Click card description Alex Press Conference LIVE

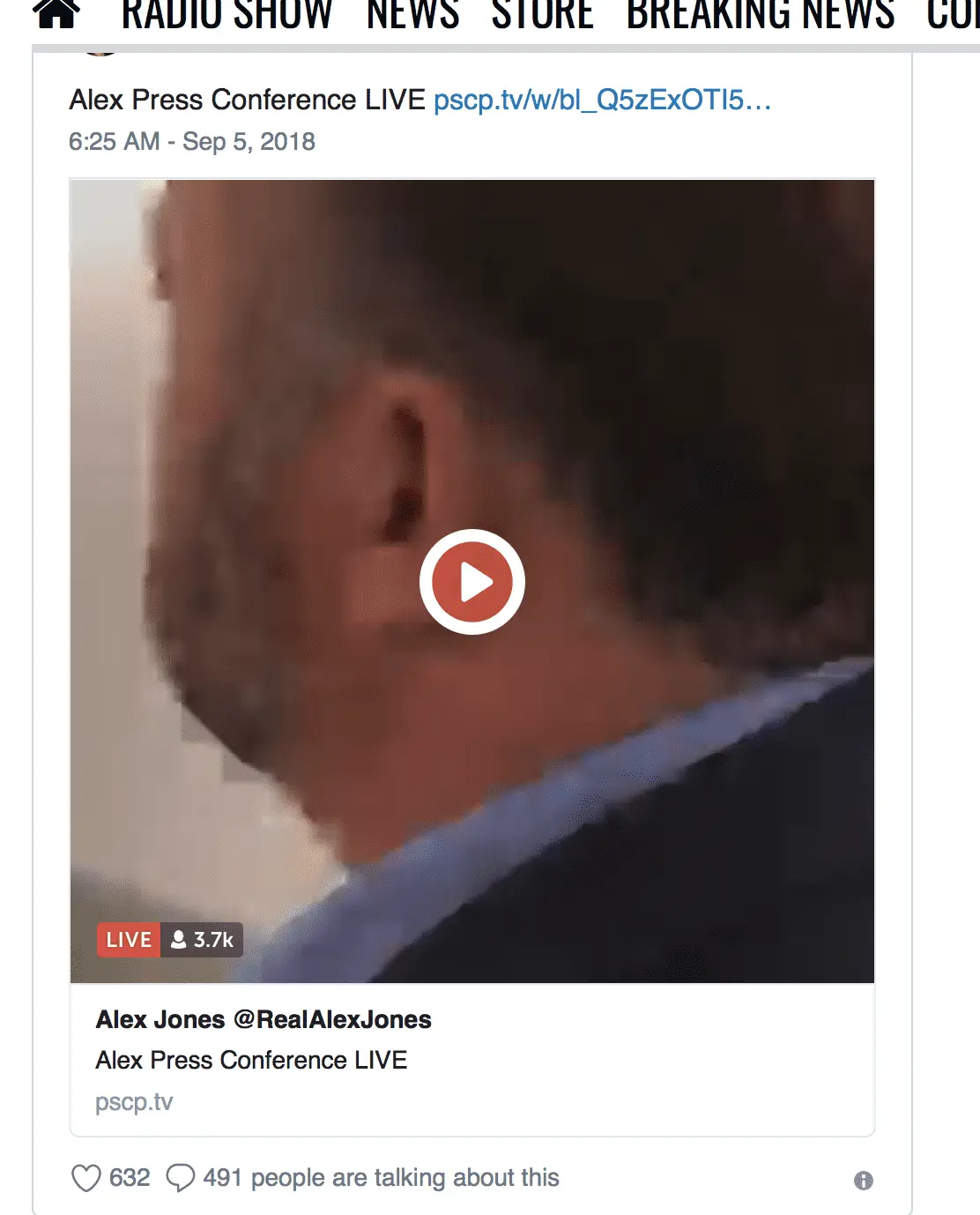click(x=251, y=1060)
